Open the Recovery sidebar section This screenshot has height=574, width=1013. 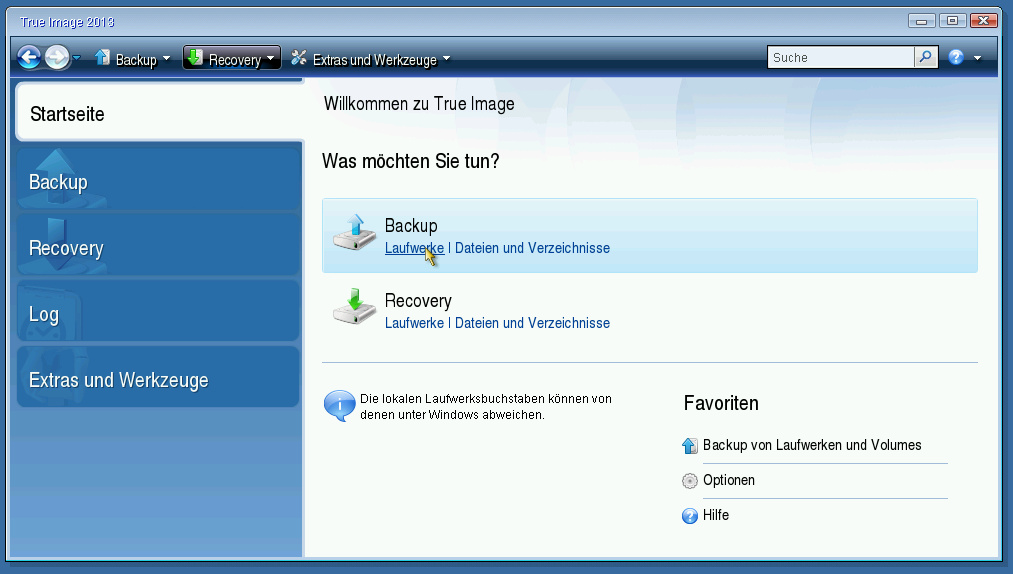pyautogui.click(x=158, y=246)
